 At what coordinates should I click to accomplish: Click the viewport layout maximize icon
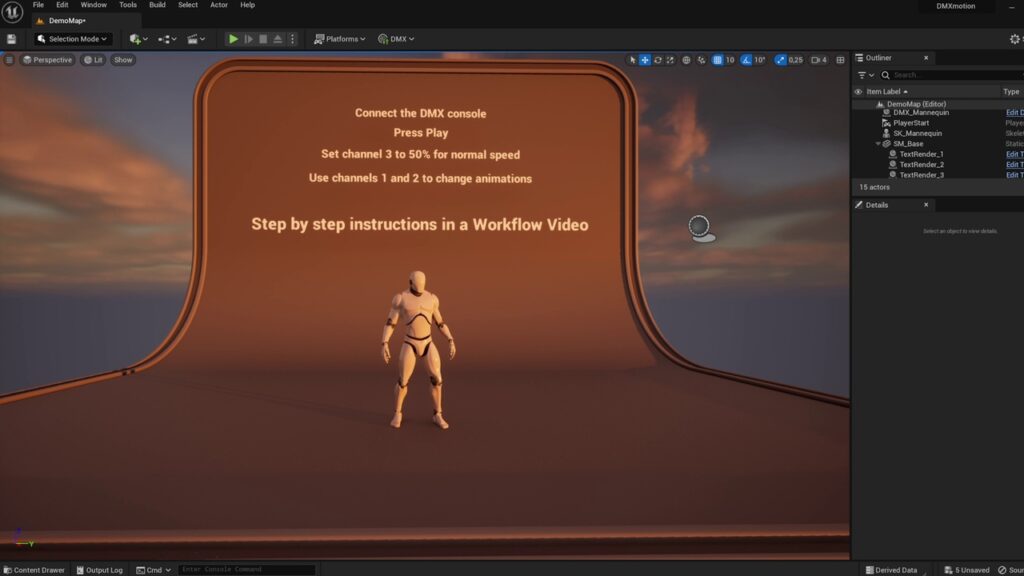point(841,60)
